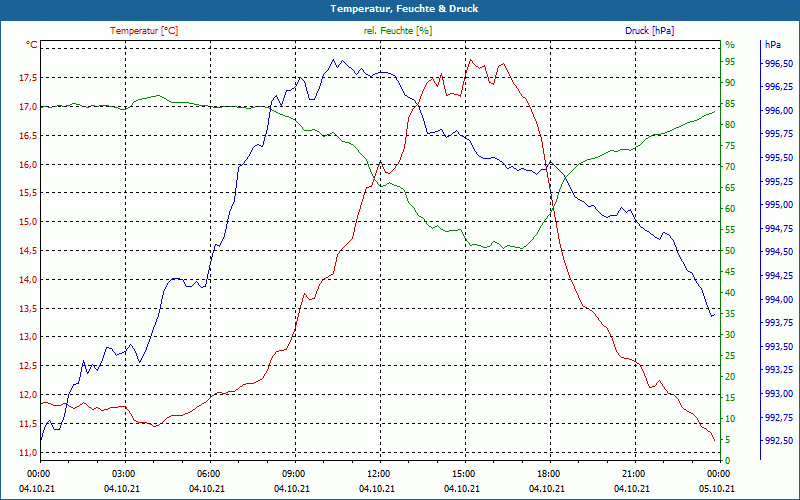Click the '05.10.21' date label

tap(717, 488)
